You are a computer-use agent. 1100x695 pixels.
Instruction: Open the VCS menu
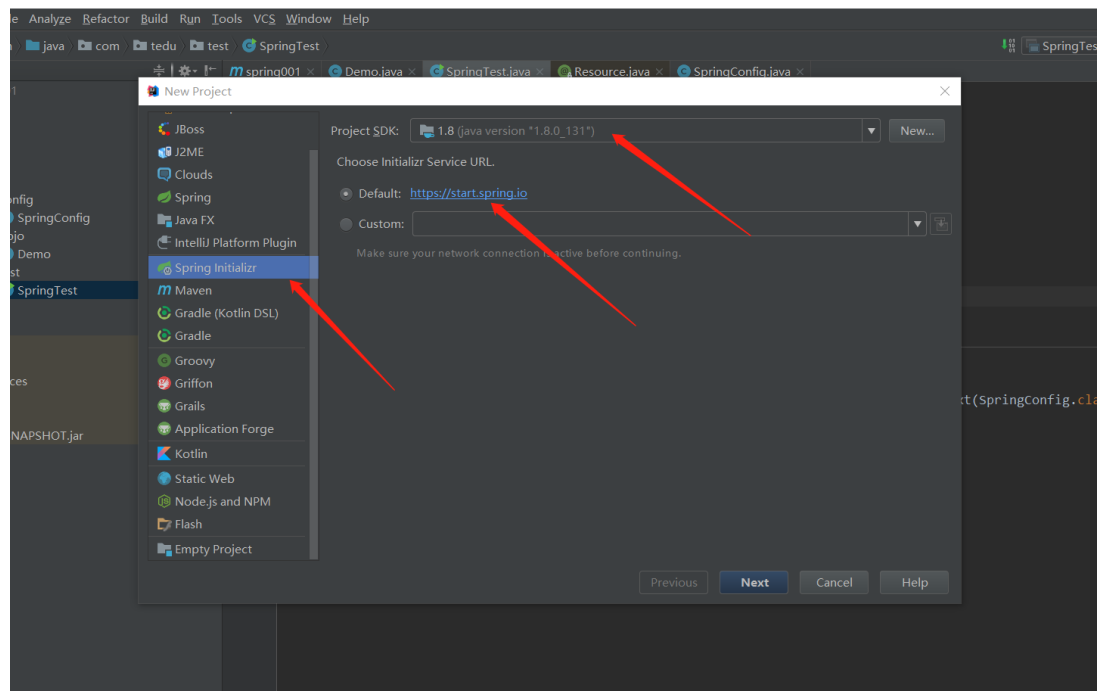click(x=264, y=19)
